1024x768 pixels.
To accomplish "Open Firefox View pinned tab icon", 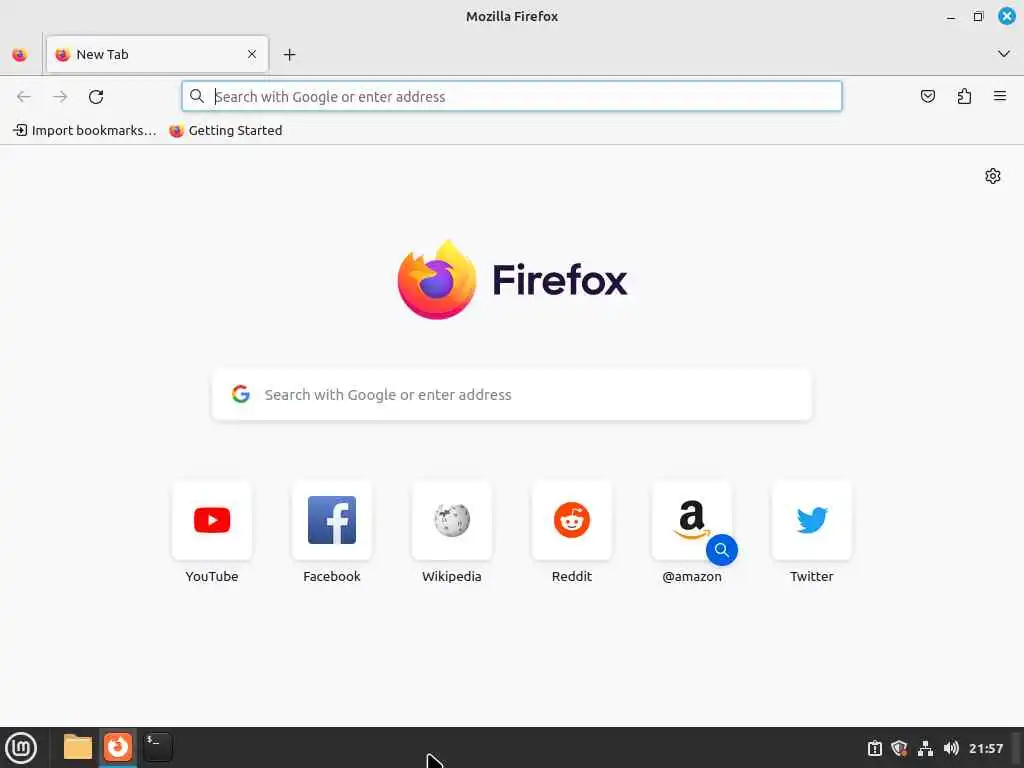I will [20, 55].
